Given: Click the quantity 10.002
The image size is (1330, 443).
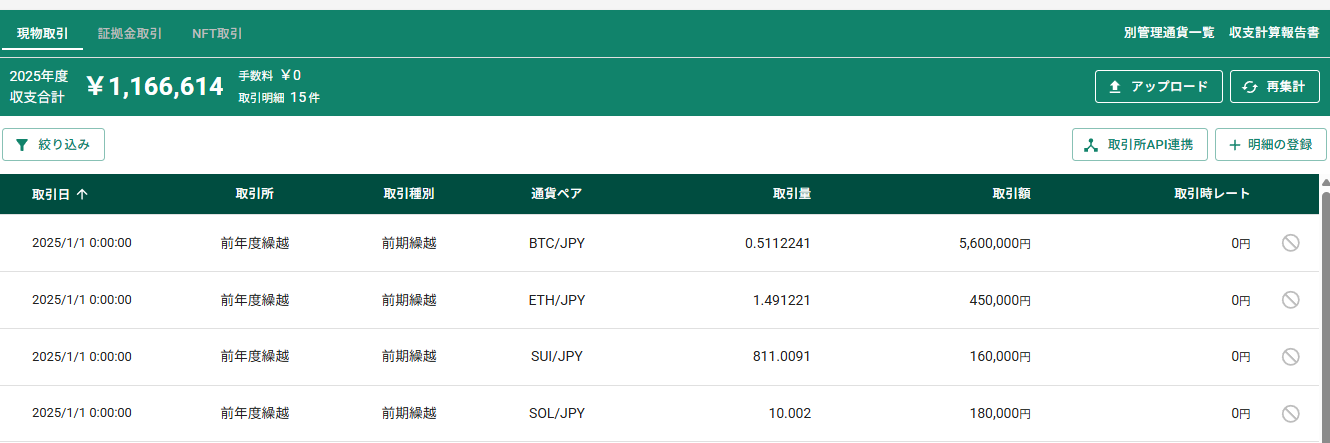Looking at the screenshot, I should [789, 413].
